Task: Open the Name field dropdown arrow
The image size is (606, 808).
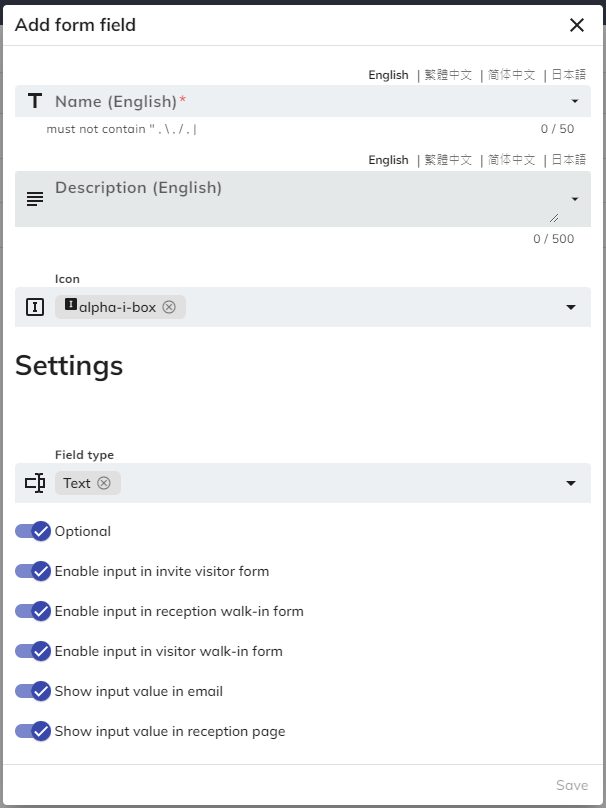Action: point(575,101)
